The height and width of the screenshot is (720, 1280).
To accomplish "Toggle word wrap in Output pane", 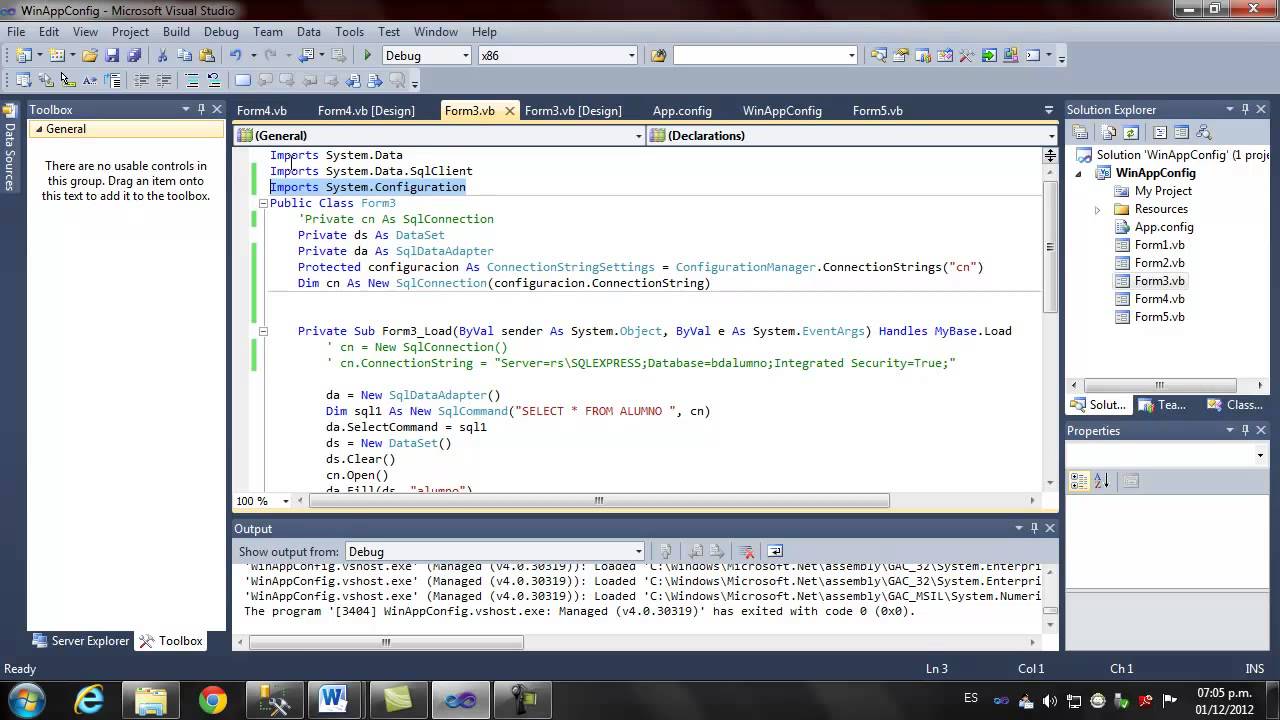I will (774, 551).
